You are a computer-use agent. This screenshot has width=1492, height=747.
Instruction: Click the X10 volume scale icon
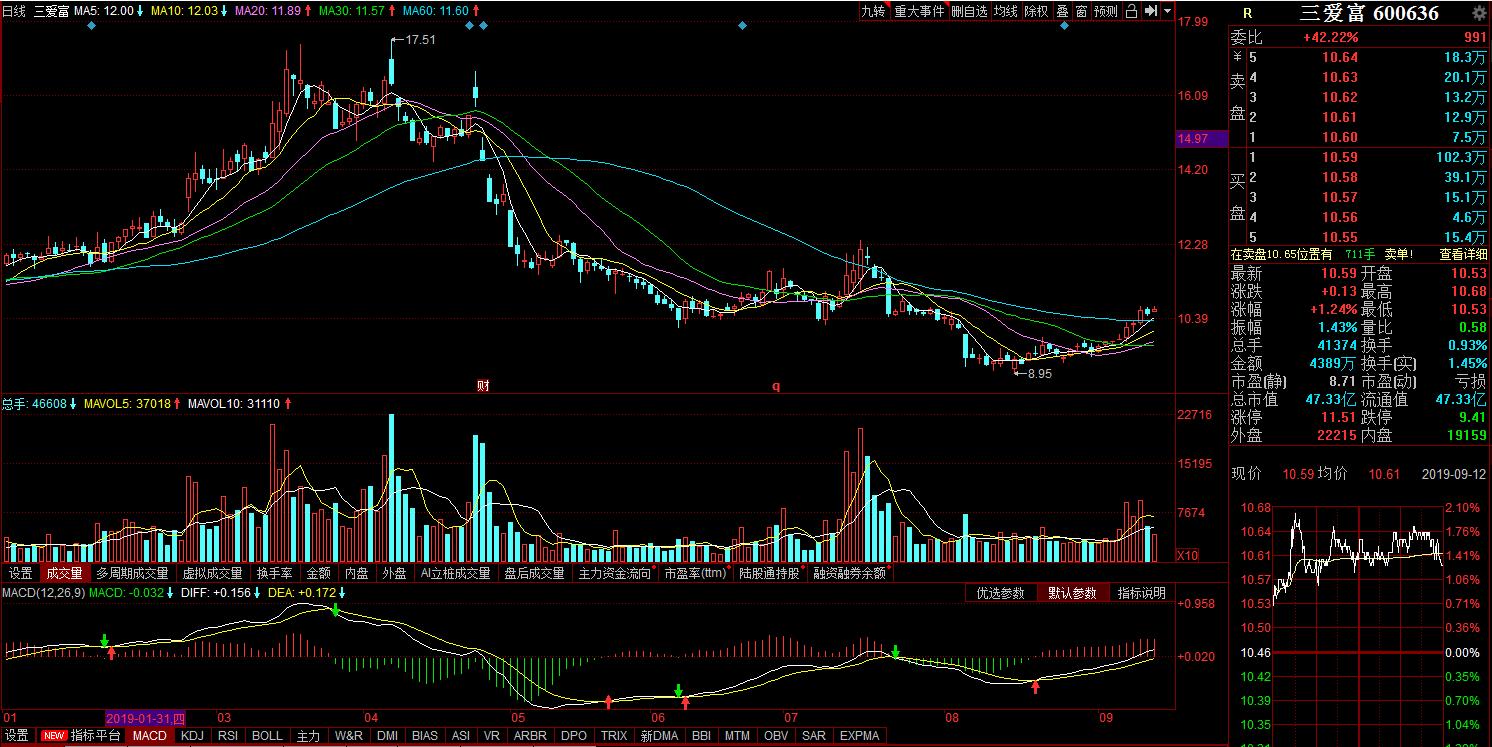tap(1187, 554)
